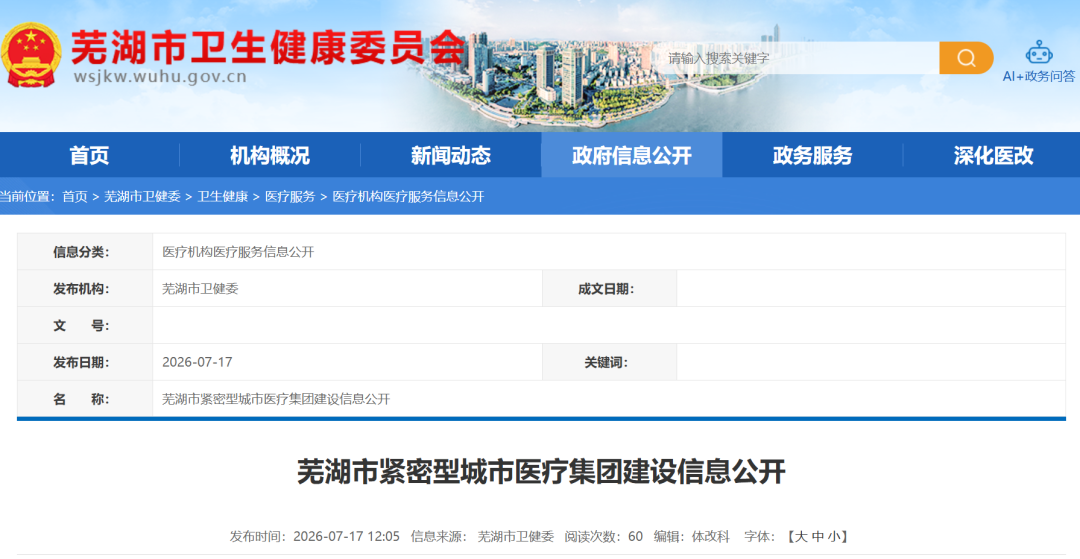Click the 卫生健康 breadcrumb link

(222, 197)
